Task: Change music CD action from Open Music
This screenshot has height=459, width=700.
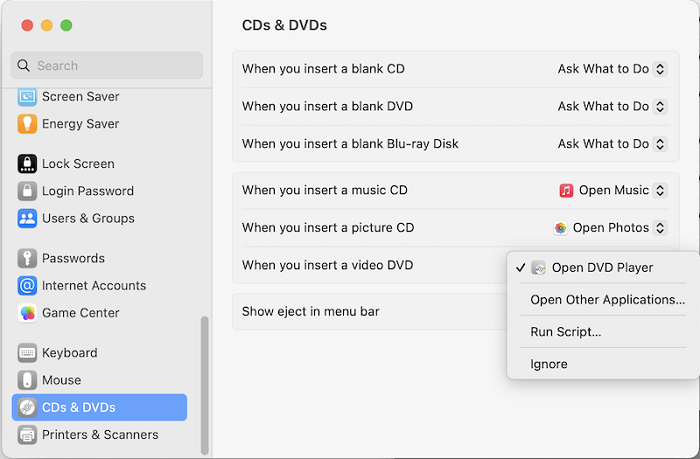Action: pos(611,190)
